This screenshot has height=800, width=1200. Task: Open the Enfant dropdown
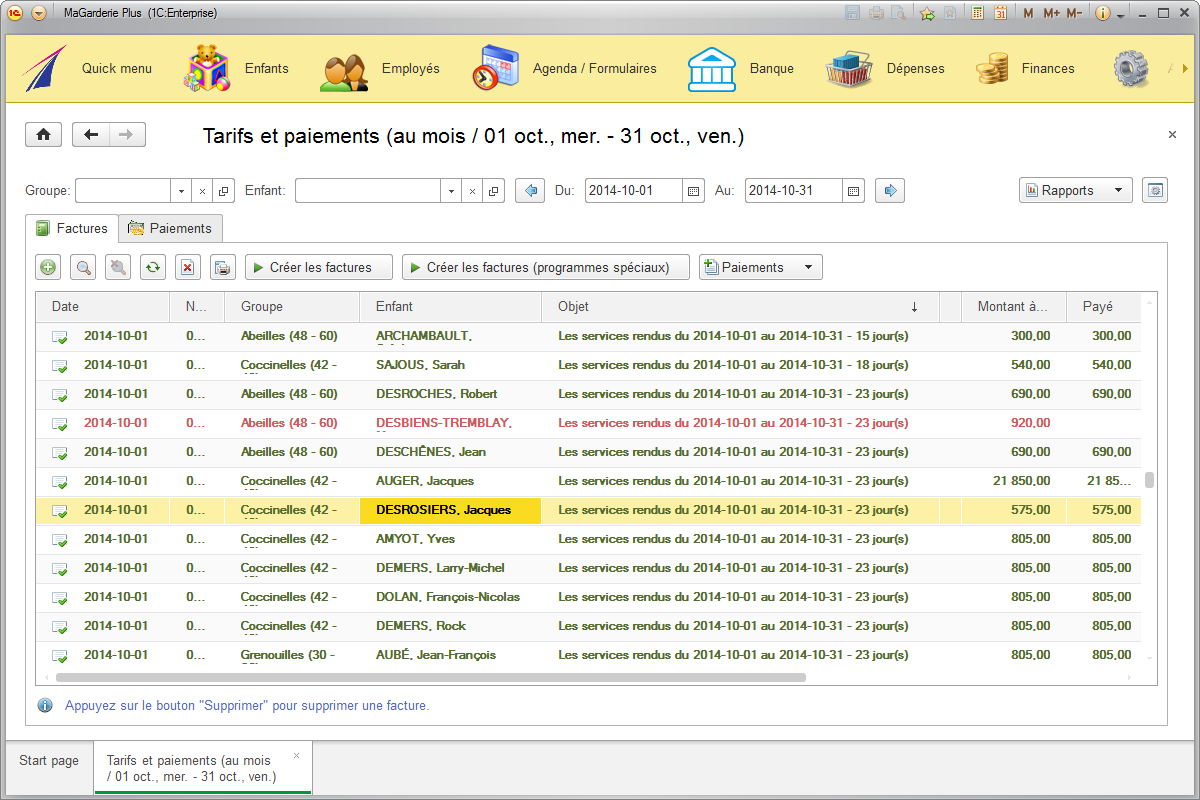pos(450,190)
